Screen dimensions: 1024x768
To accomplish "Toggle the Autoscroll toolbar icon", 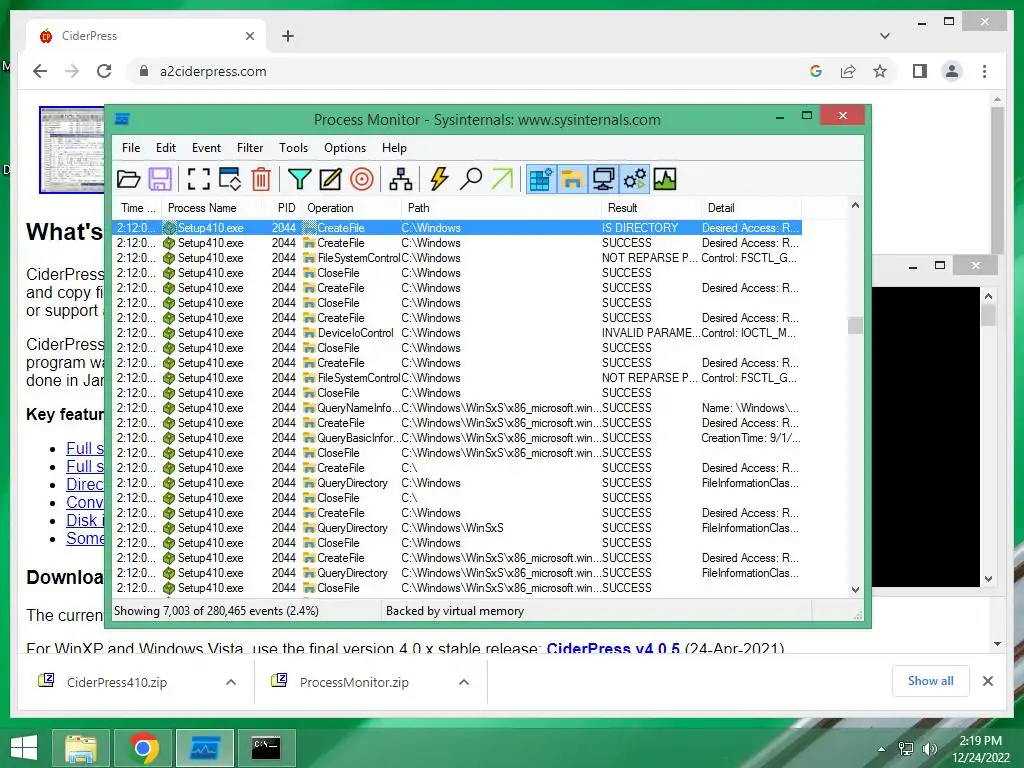I will pyautogui.click(x=230, y=179).
